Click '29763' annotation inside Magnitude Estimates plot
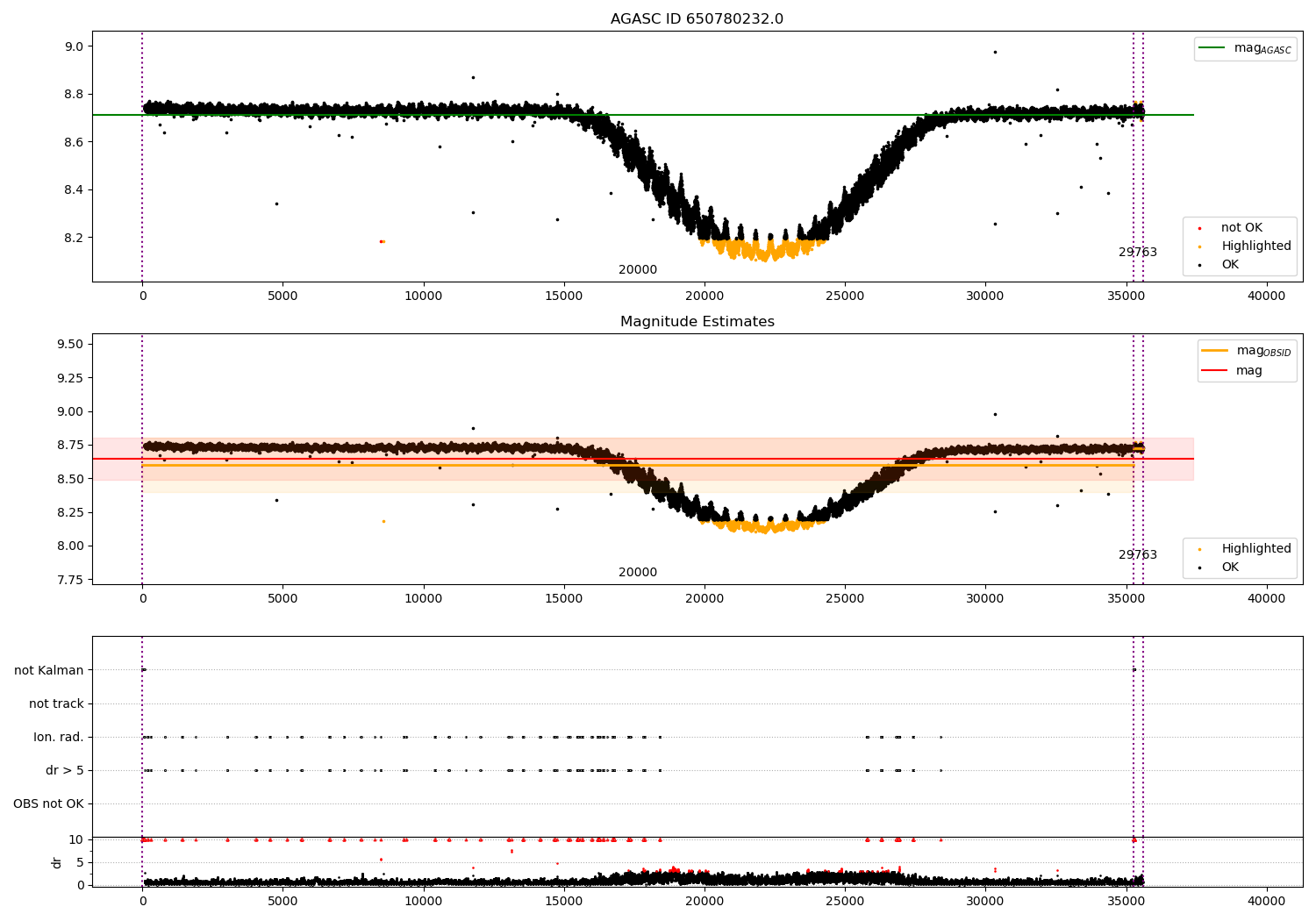The height and width of the screenshot is (921, 1316). pyautogui.click(x=1138, y=555)
